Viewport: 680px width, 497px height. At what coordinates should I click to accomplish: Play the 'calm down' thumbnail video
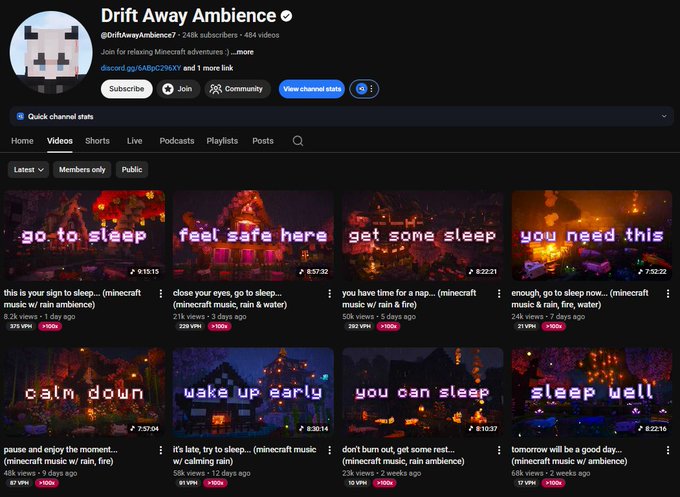(84, 392)
